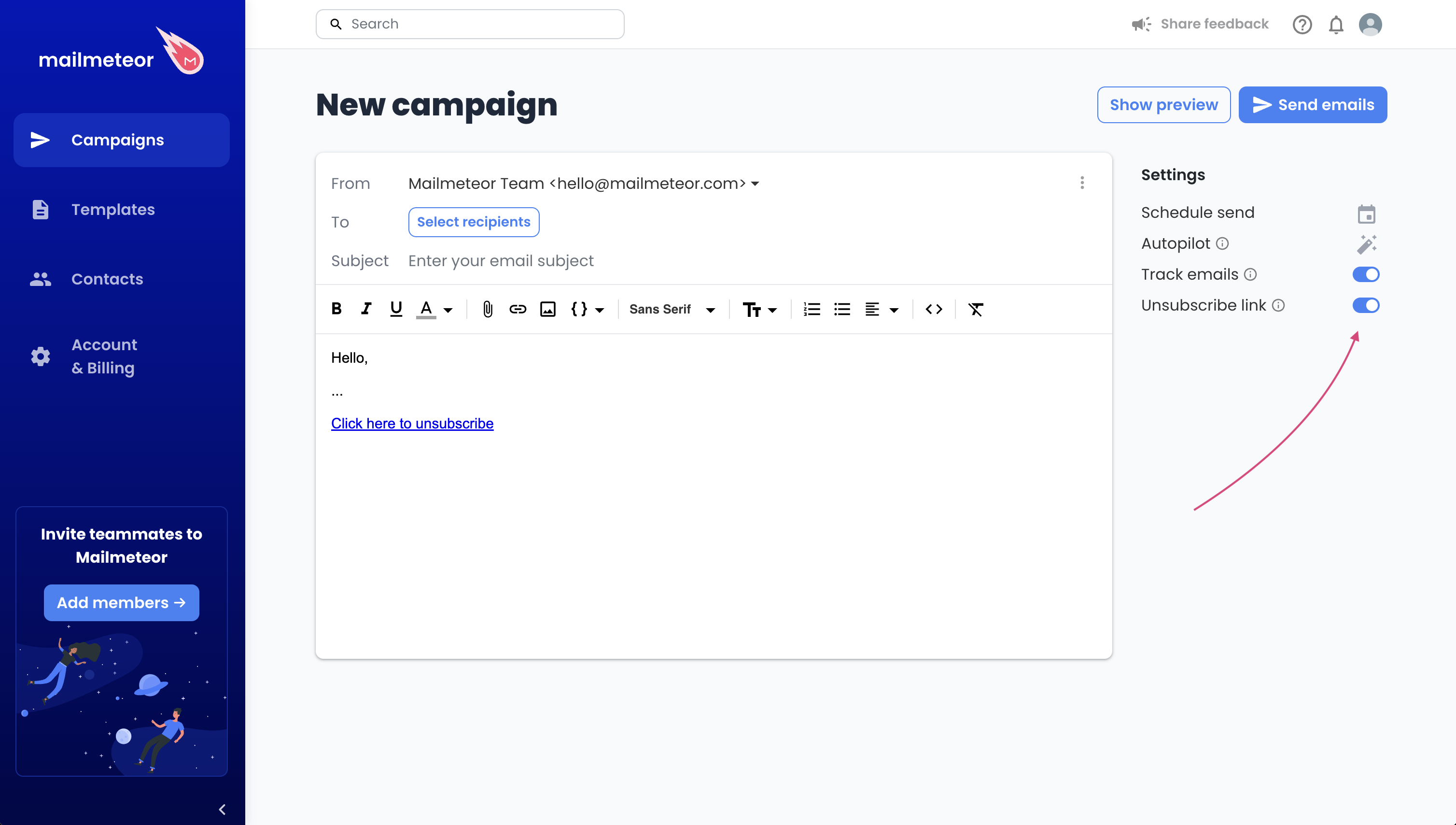Insert a numbered list
Viewport: 1456px width, 825px height.
point(812,309)
